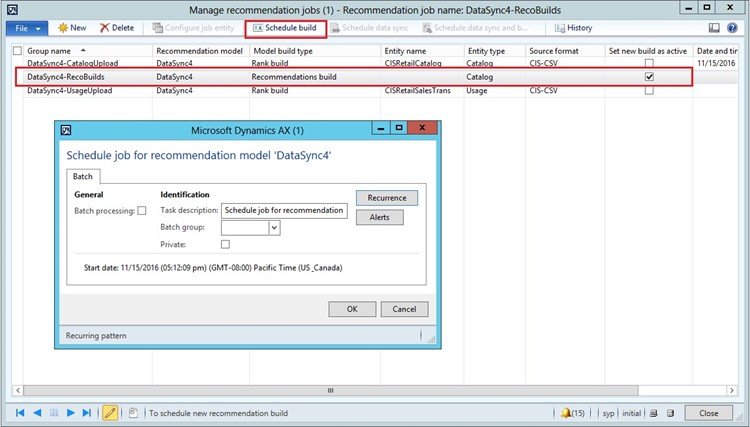This screenshot has width=750, height=427.
Task: Delete the selected recommendation job
Action: (x=117, y=28)
